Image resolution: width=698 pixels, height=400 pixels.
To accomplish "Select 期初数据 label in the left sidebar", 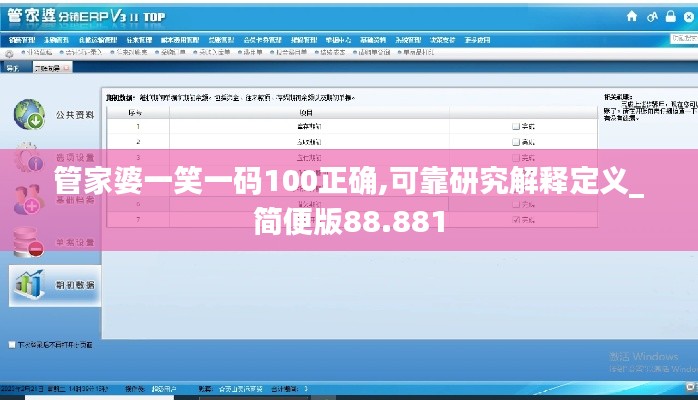I will (x=75, y=285).
